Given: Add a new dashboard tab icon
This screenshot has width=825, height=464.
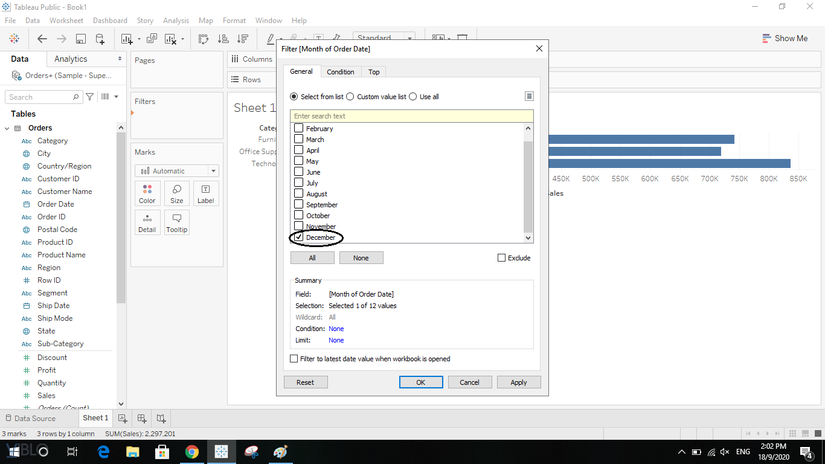Looking at the screenshot, I should (142, 418).
